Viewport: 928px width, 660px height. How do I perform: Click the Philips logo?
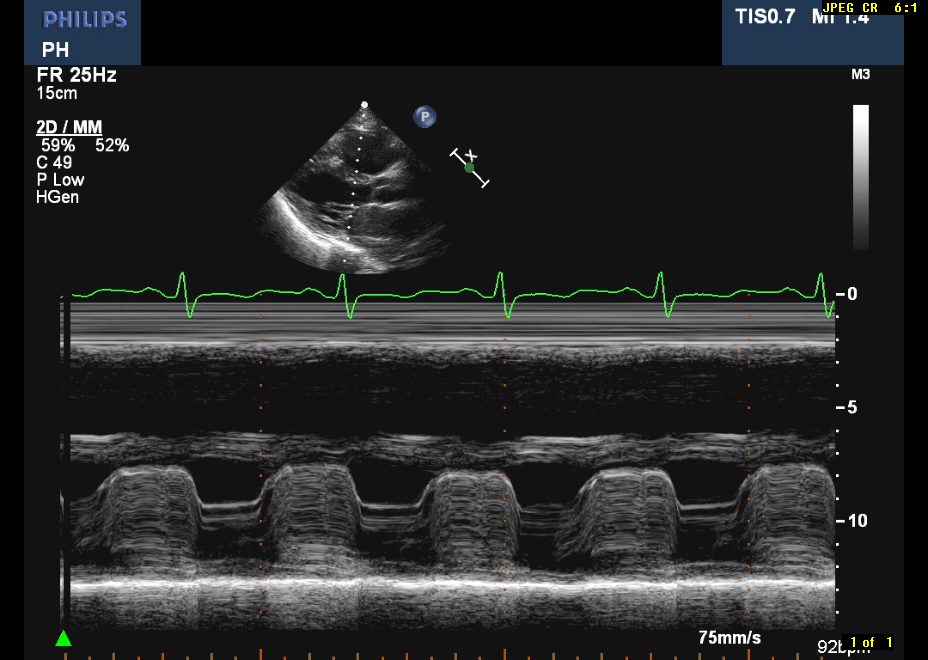85,20
